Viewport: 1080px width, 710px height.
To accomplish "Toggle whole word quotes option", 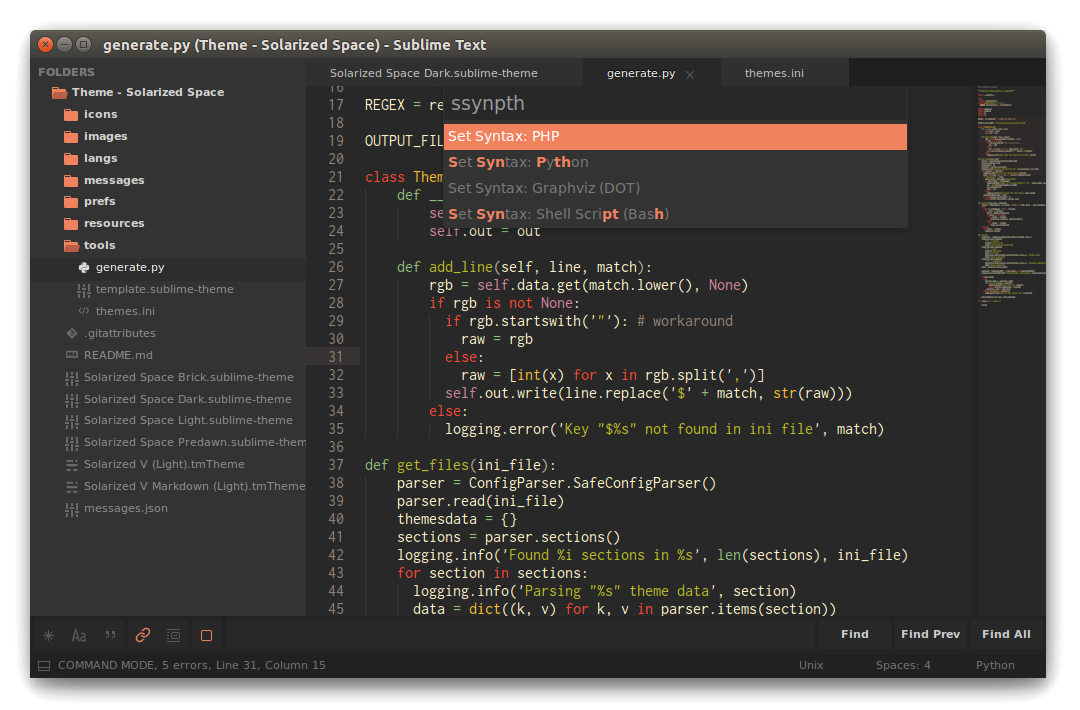I will pyautogui.click(x=110, y=636).
